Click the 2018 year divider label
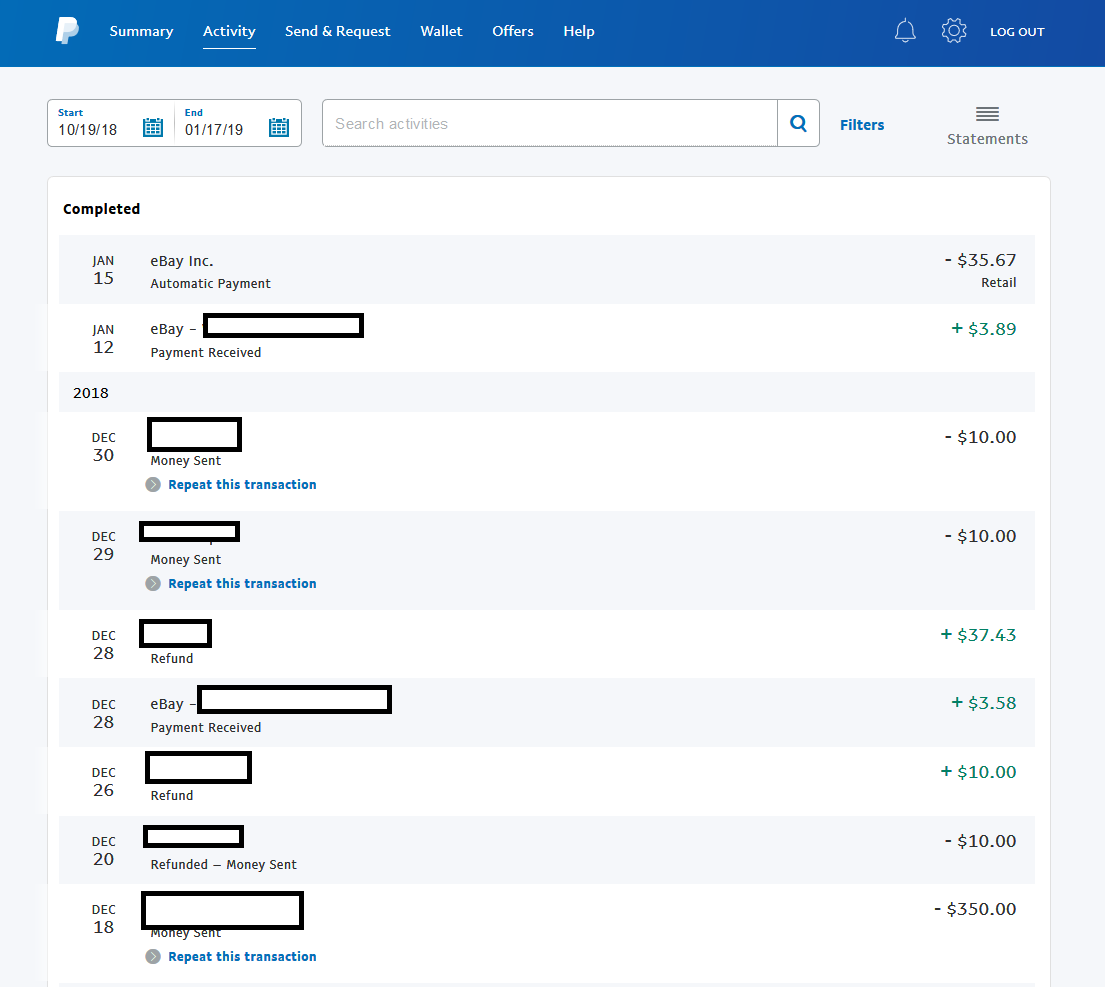 point(91,393)
